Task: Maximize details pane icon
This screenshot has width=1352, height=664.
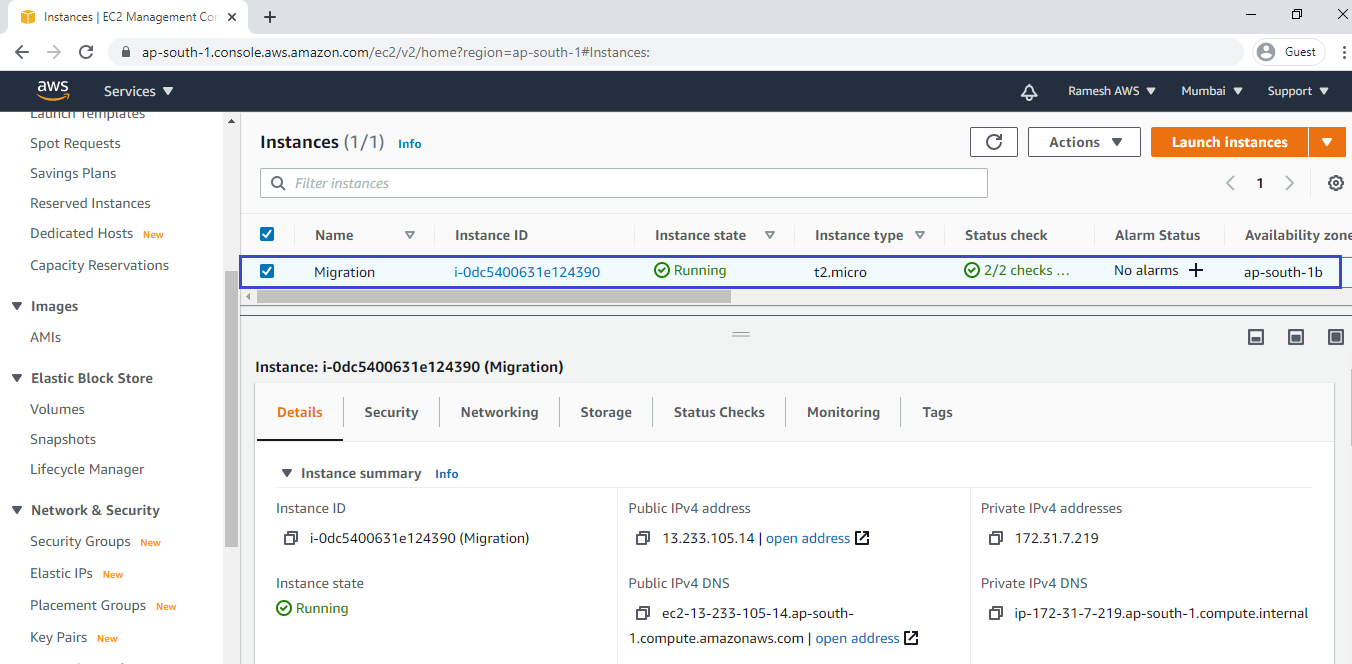Action: (x=1336, y=338)
